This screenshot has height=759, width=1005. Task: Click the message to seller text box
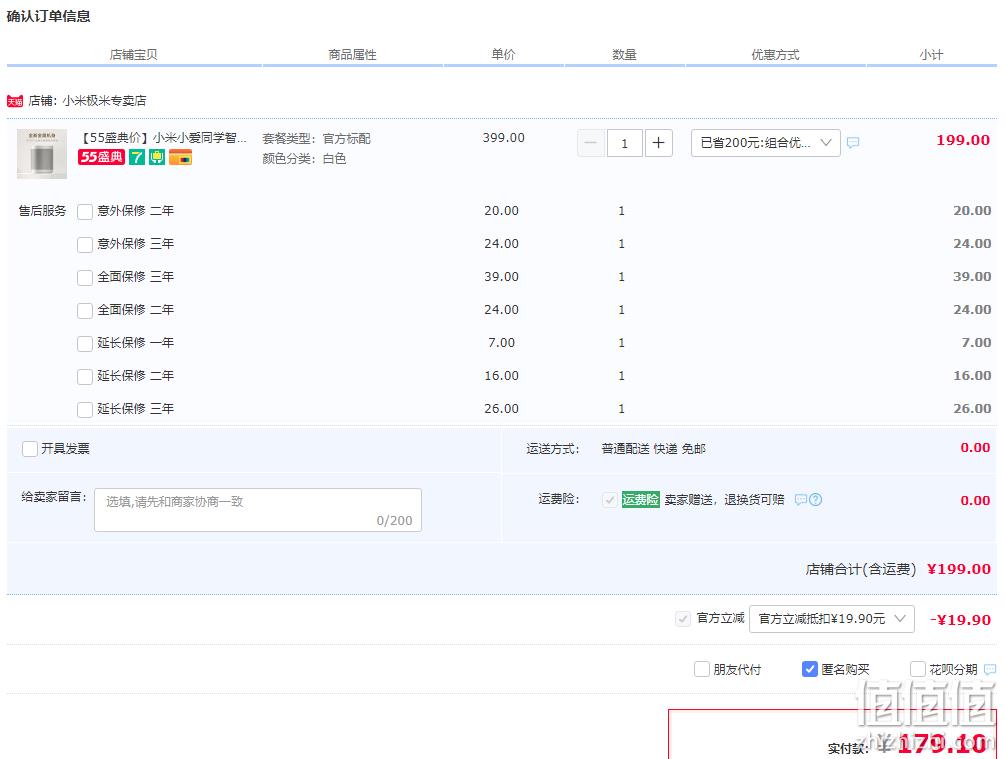(x=258, y=510)
